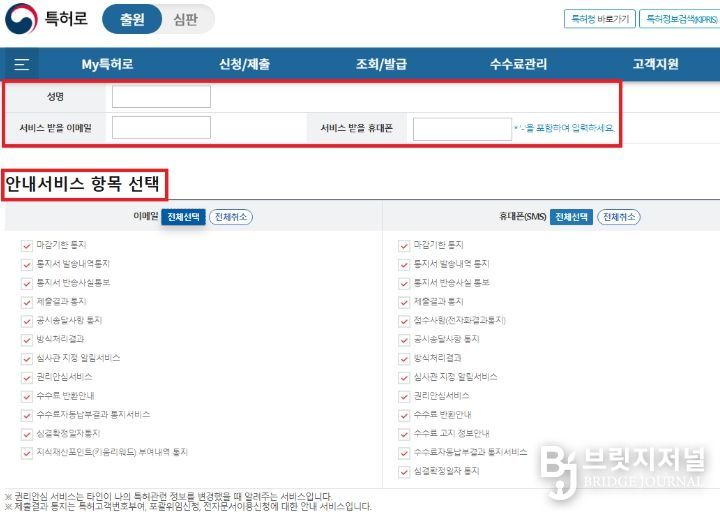Focus the 서비스 받을 휴대폰 input field
Viewport: 720px width, 518px height.
click(x=462, y=129)
